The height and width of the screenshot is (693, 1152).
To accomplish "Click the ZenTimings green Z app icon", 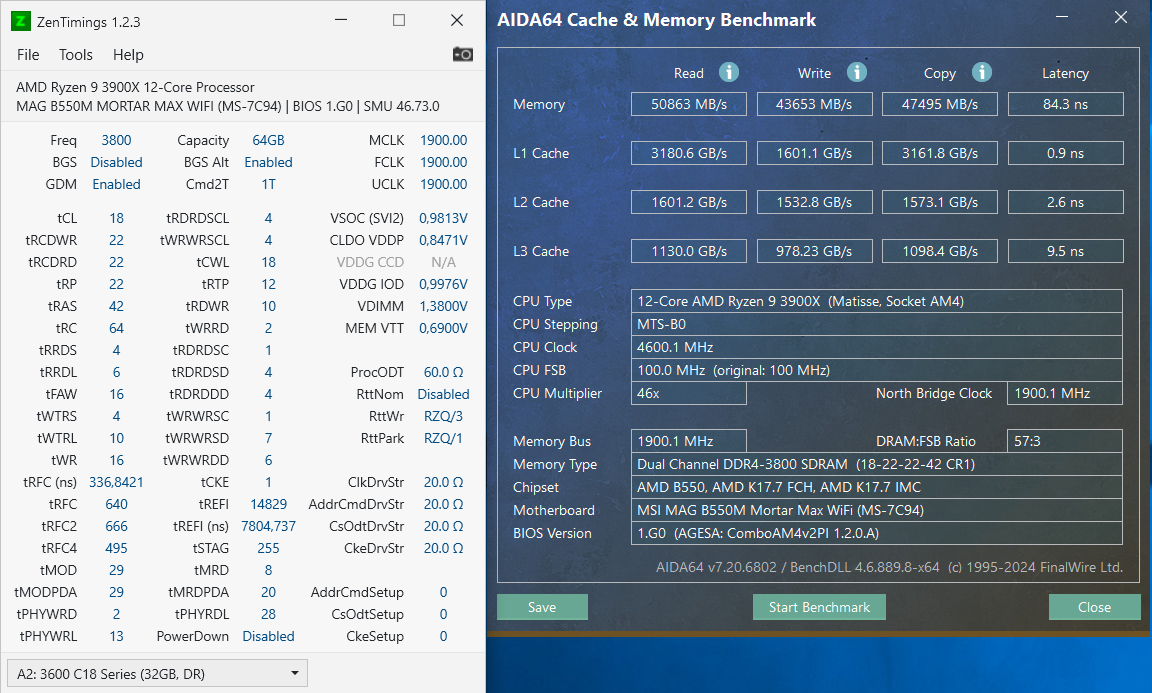I will pyautogui.click(x=21, y=21).
